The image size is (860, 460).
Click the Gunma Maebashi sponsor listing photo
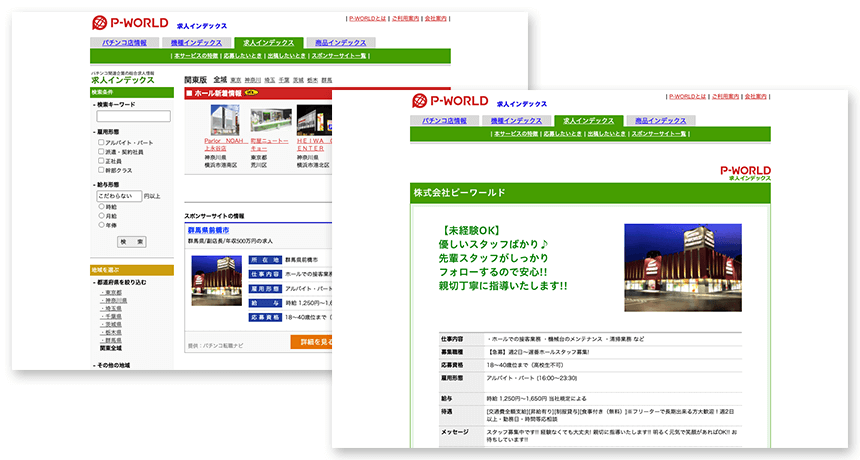point(216,281)
